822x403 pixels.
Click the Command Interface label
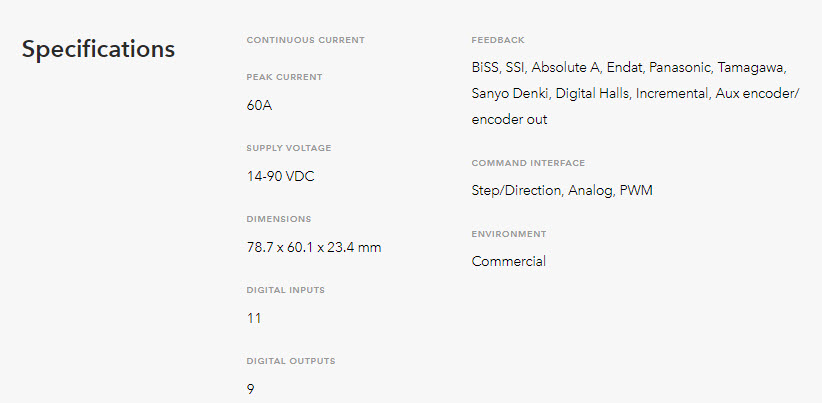point(528,163)
